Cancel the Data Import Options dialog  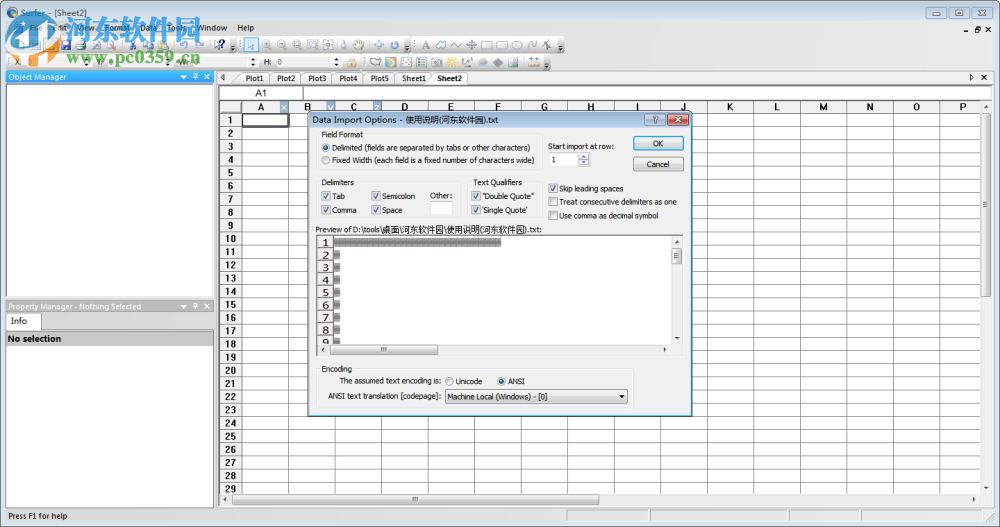coord(658,164)
